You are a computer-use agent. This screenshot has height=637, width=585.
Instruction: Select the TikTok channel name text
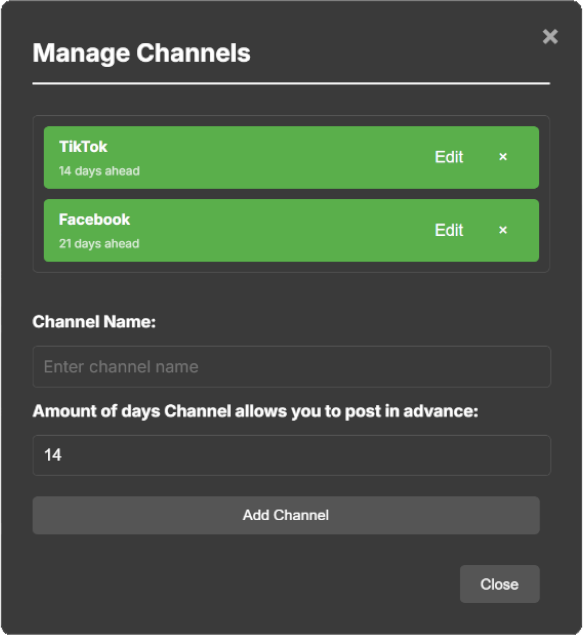point(83,147)
